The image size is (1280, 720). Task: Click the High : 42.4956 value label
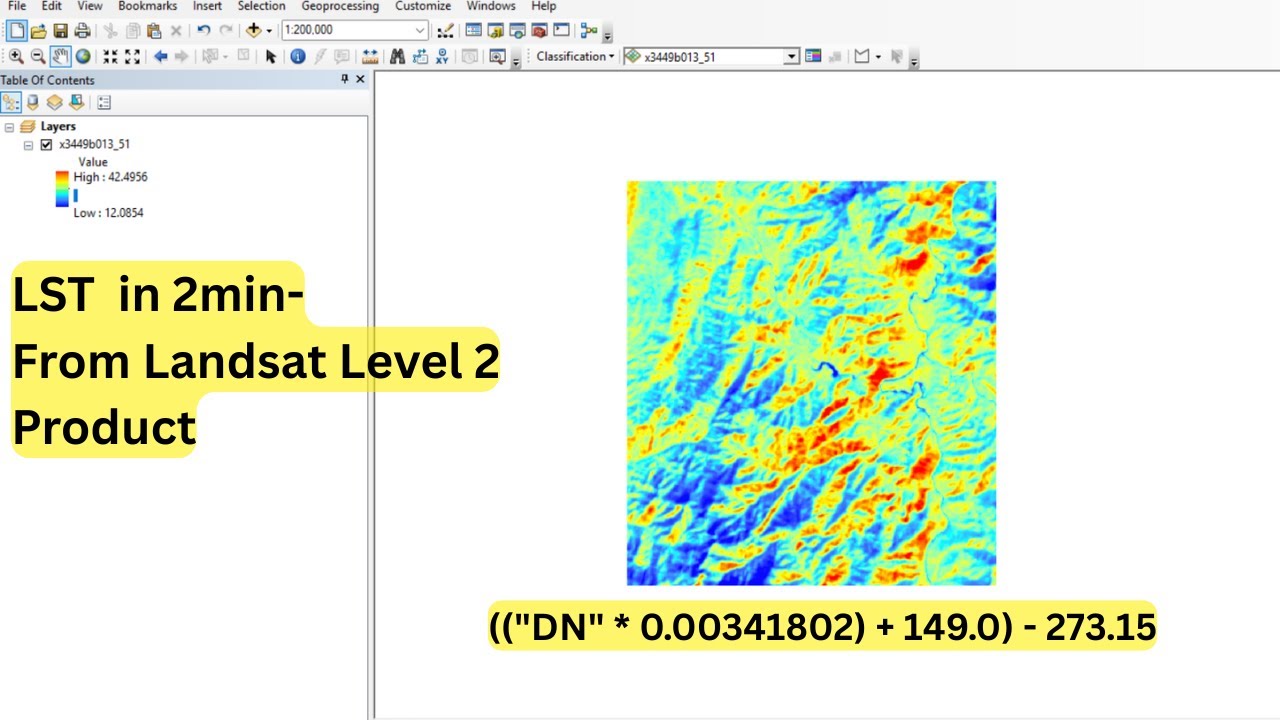(110, 177)
